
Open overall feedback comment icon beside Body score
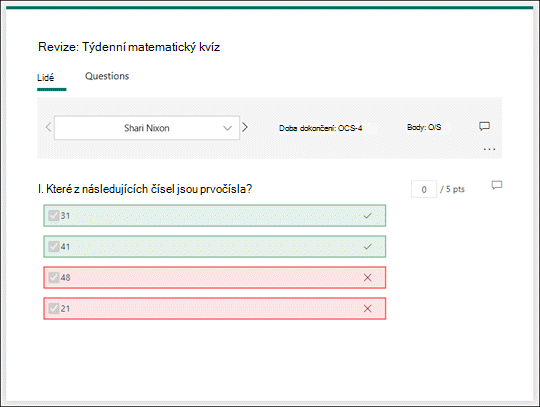(x=484, y=126)
